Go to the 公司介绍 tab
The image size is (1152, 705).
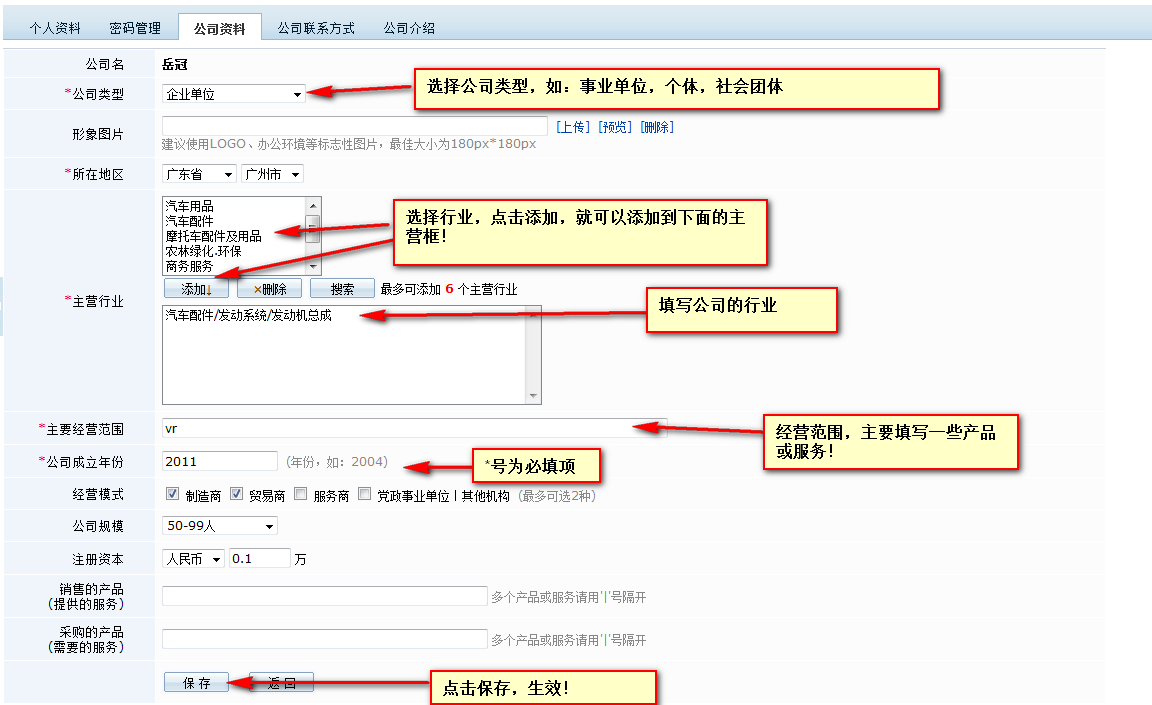[x=409, y=28]
